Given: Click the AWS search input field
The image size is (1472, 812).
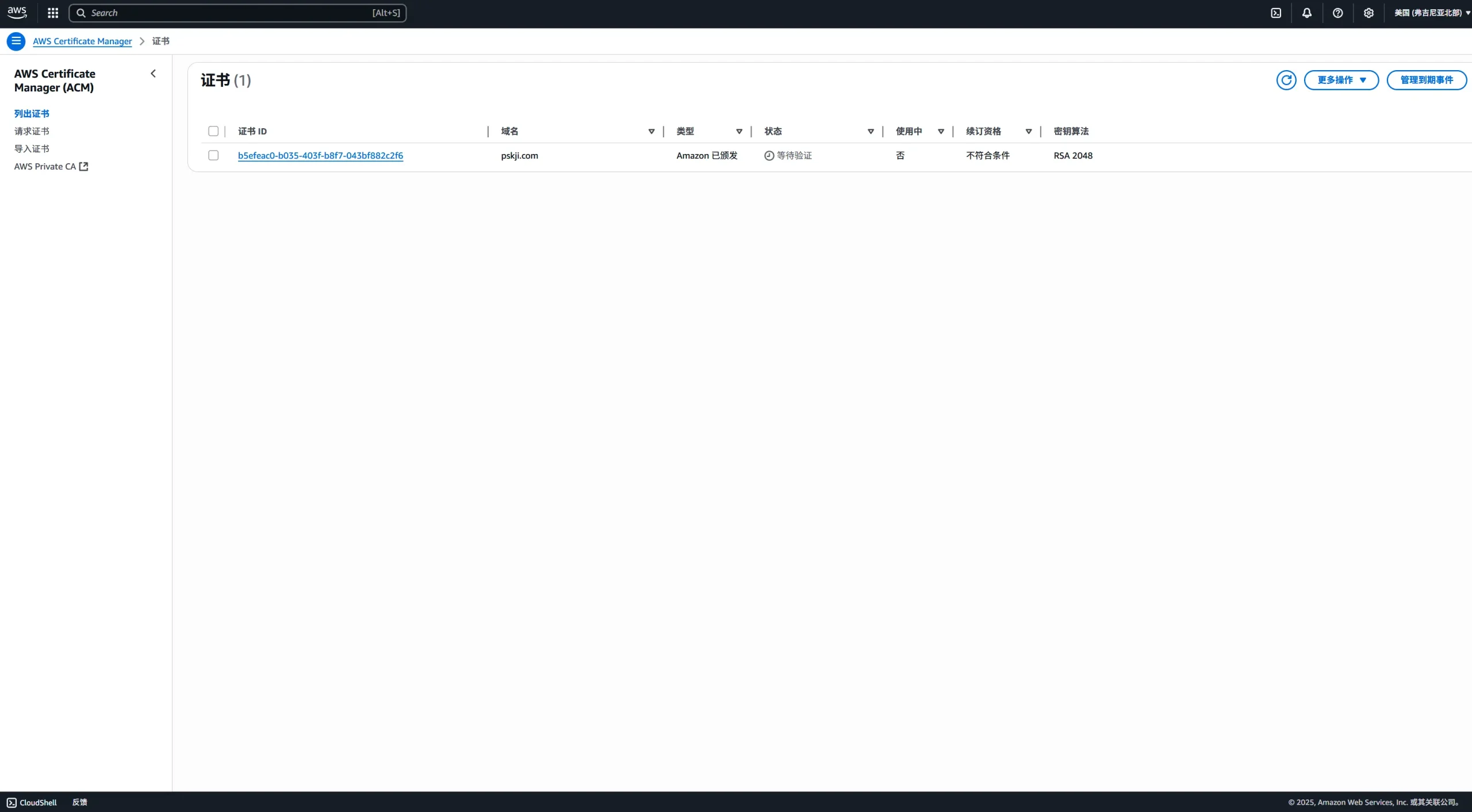Looking at the screenshot, I should tap(230, 13).
